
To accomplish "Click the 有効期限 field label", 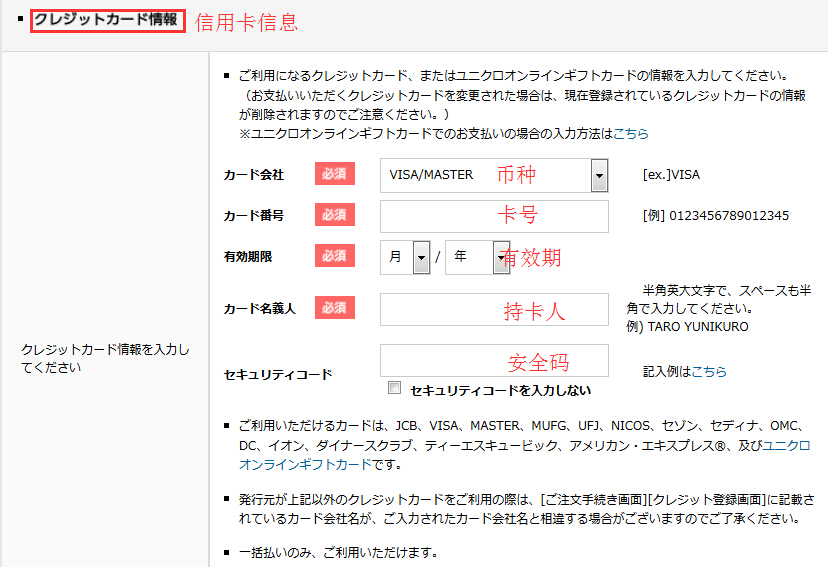I will click(248, 257).
